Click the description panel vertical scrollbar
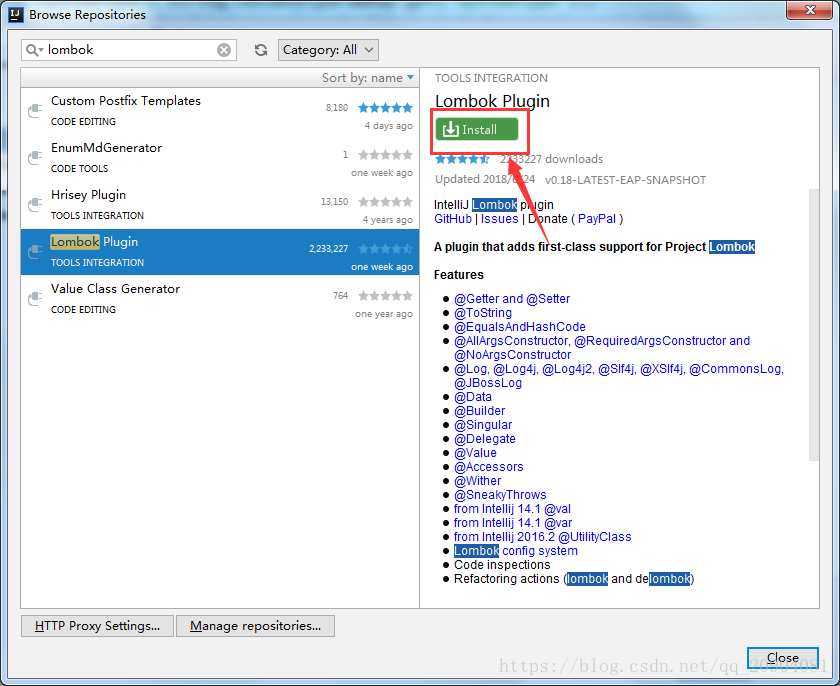 (813, 320)
